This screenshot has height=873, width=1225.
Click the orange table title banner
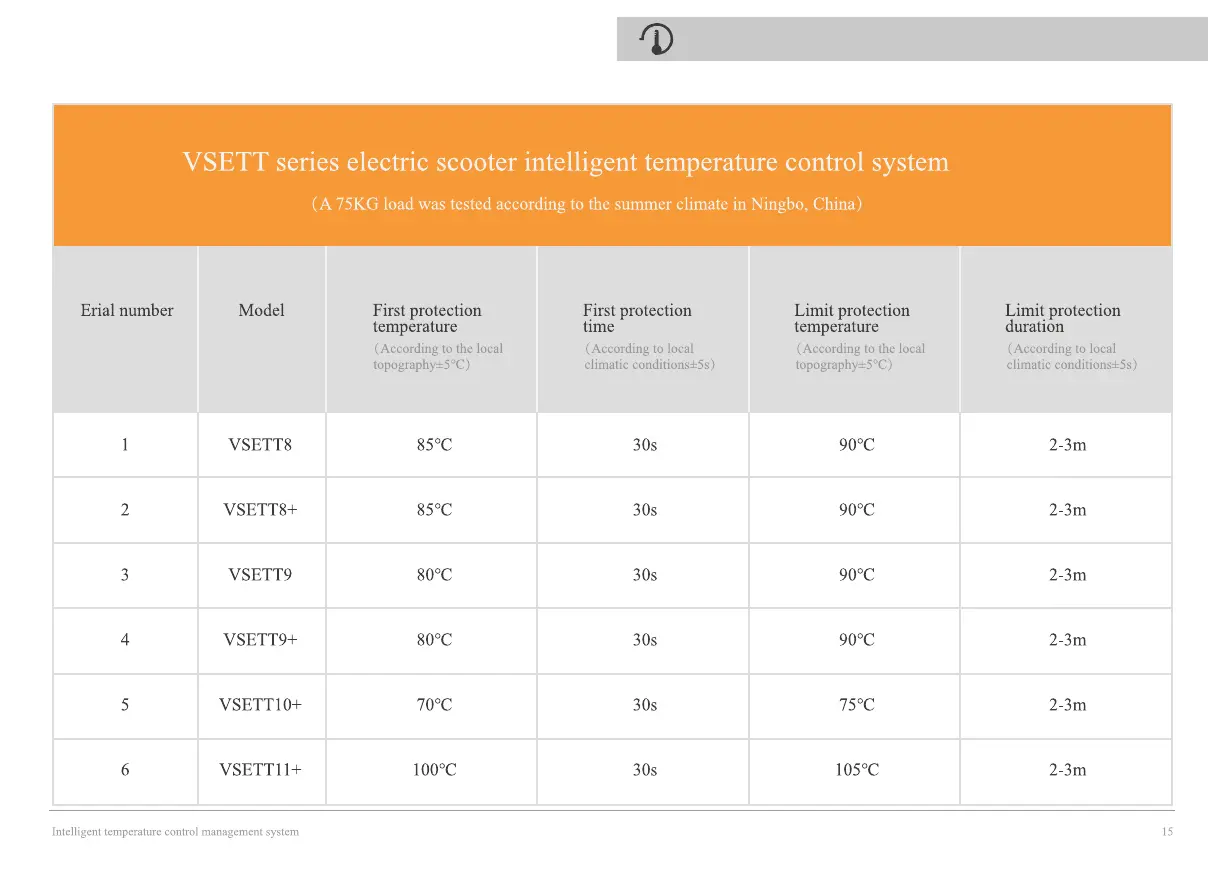click(x=612, y=176)
